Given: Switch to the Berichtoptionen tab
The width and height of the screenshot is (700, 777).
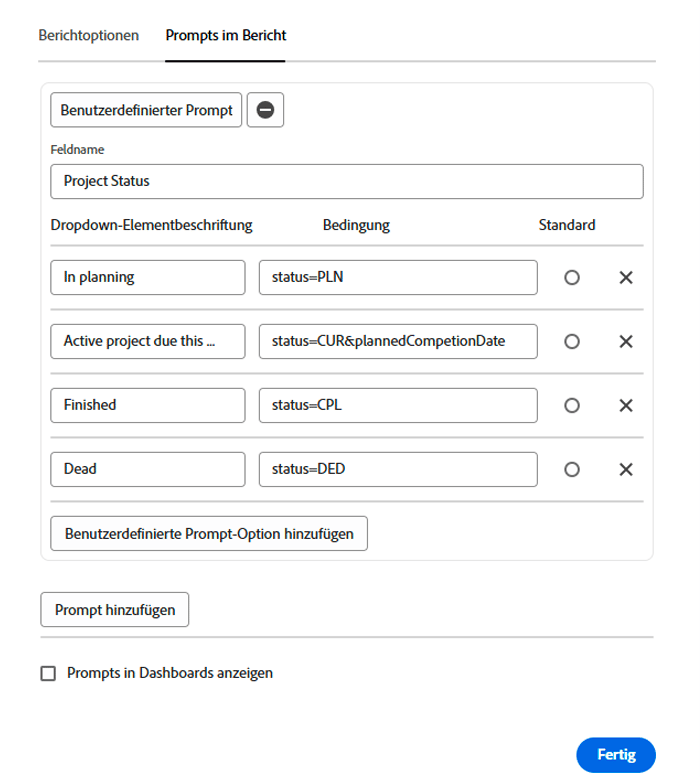Looking at the screenshot, I should (x=88, y=35).
